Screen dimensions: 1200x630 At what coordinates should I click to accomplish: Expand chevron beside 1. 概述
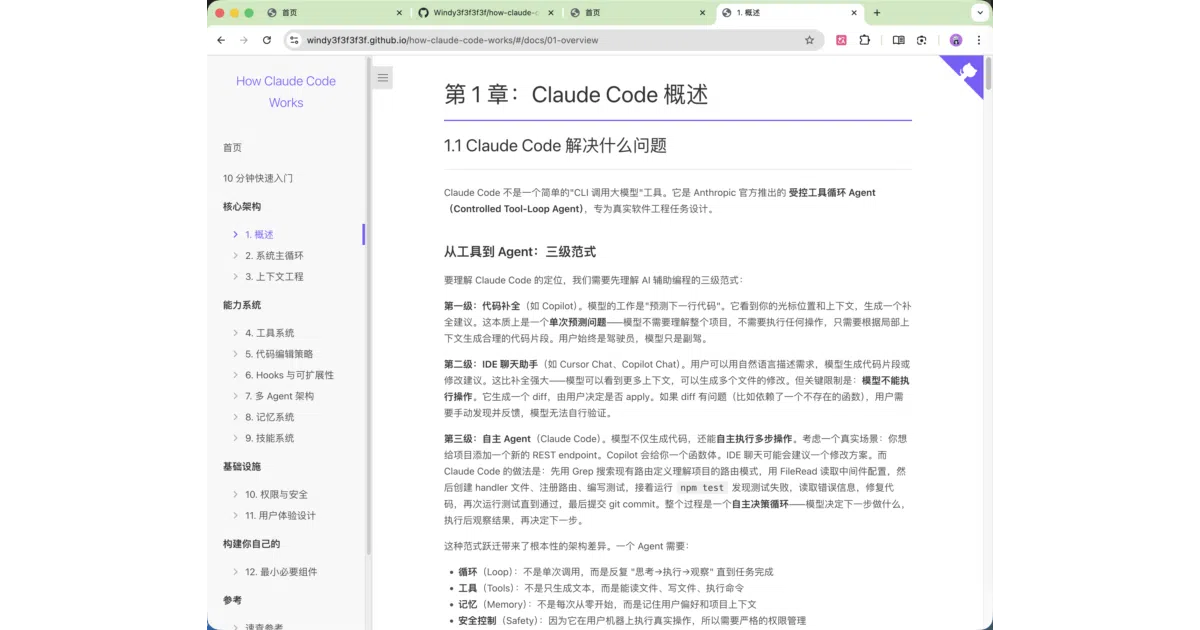235,234
